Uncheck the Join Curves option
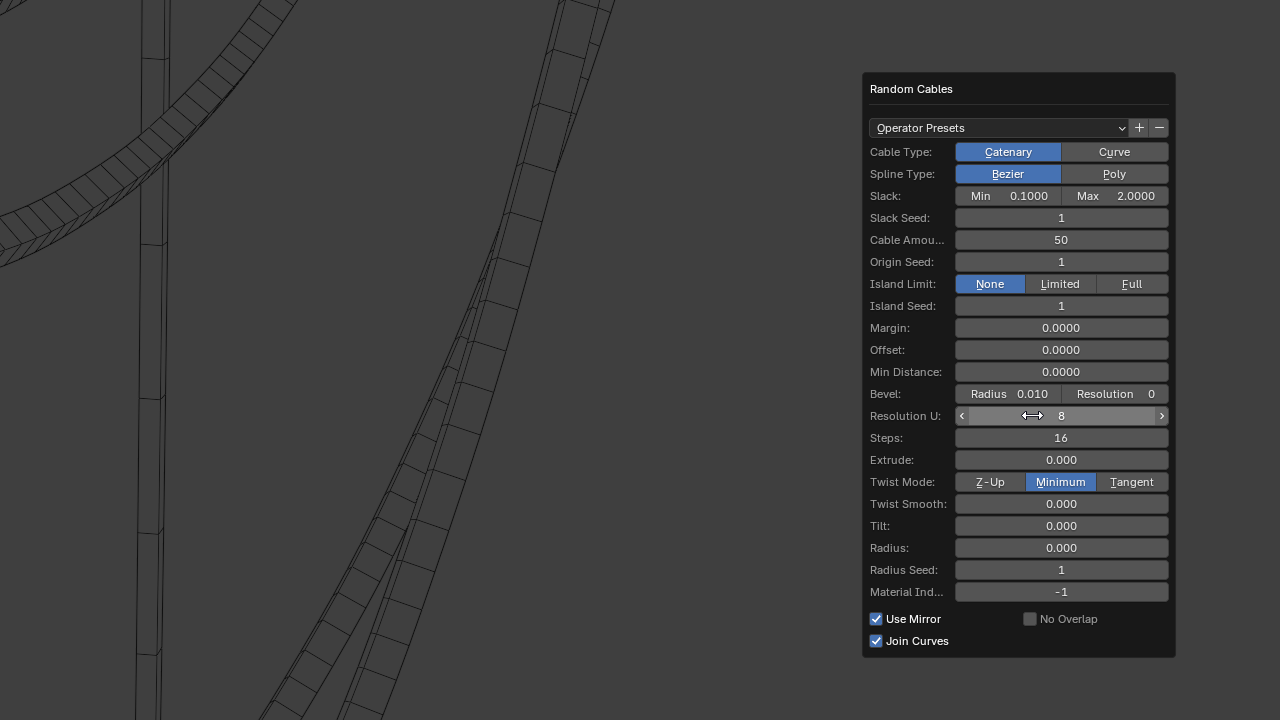 point(876,641)
